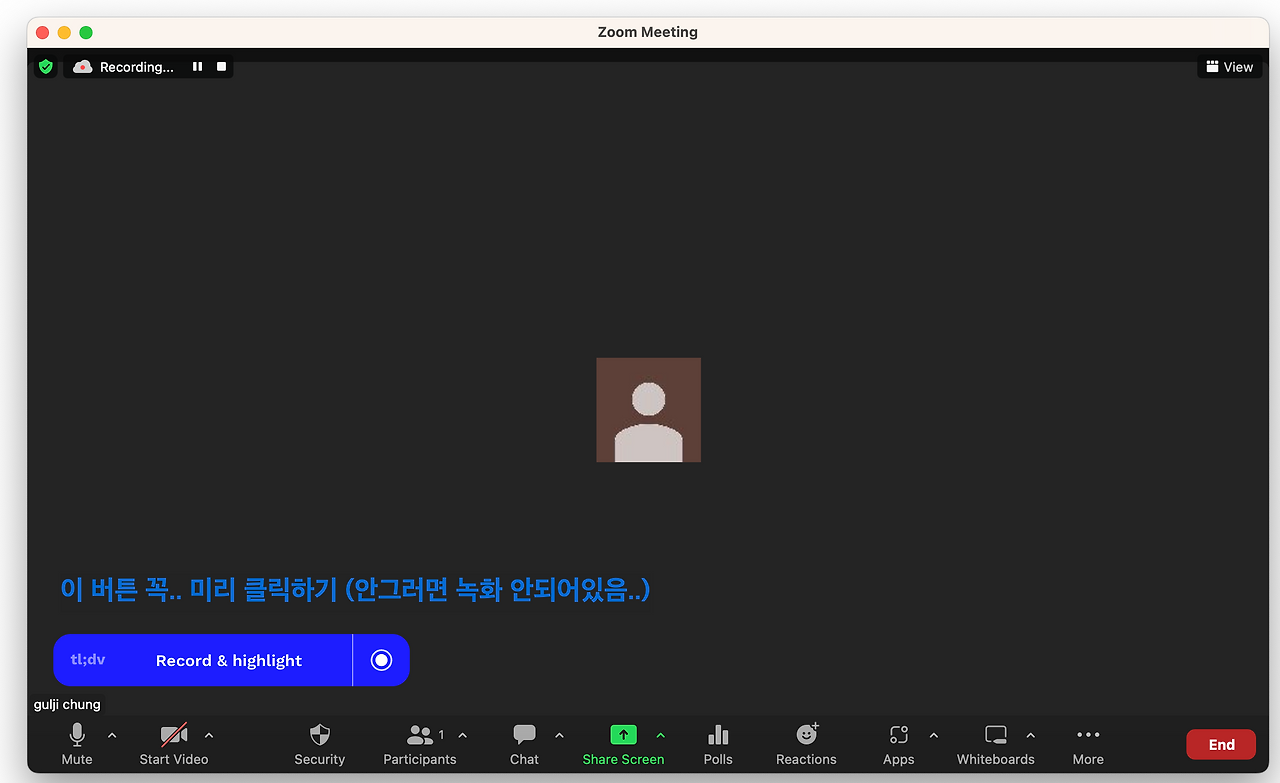Open the View menu
This screenshot has width=1280, height=783.
(x=1229, y=66)
